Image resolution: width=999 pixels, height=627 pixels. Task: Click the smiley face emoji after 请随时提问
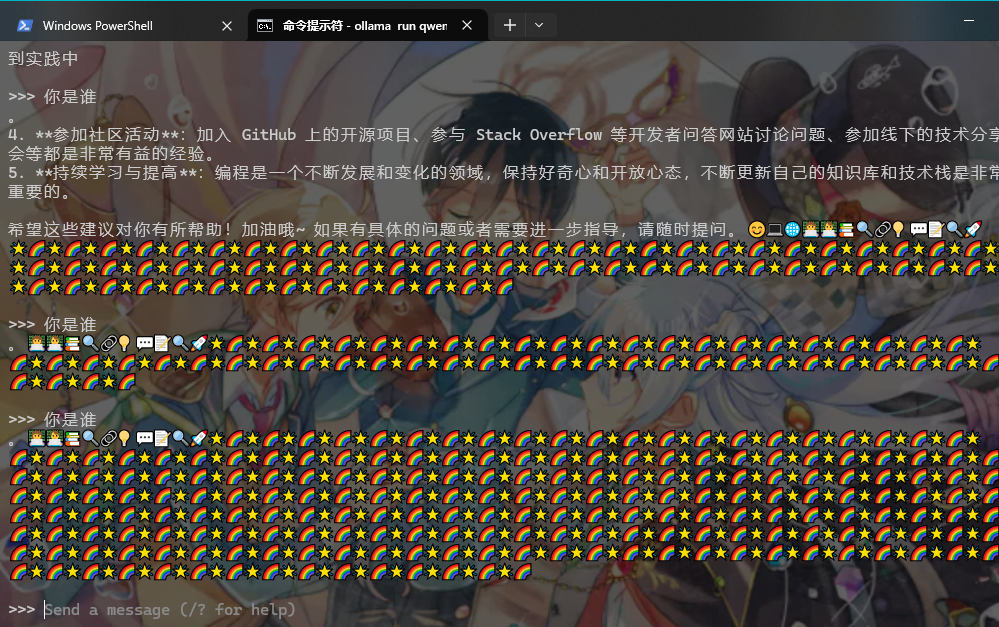click(756, 229)
